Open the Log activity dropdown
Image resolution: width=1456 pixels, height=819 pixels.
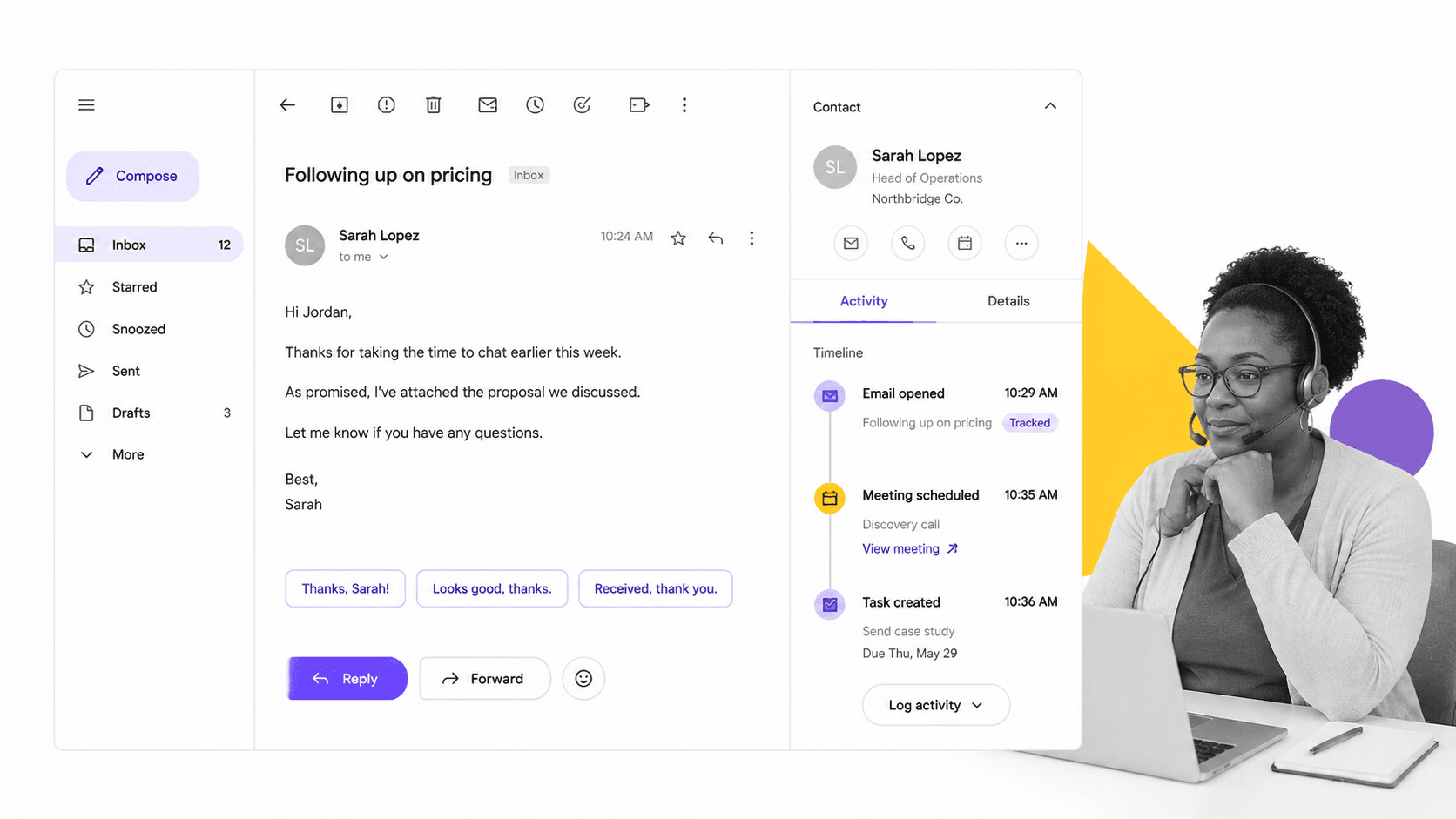click(936, 705)
